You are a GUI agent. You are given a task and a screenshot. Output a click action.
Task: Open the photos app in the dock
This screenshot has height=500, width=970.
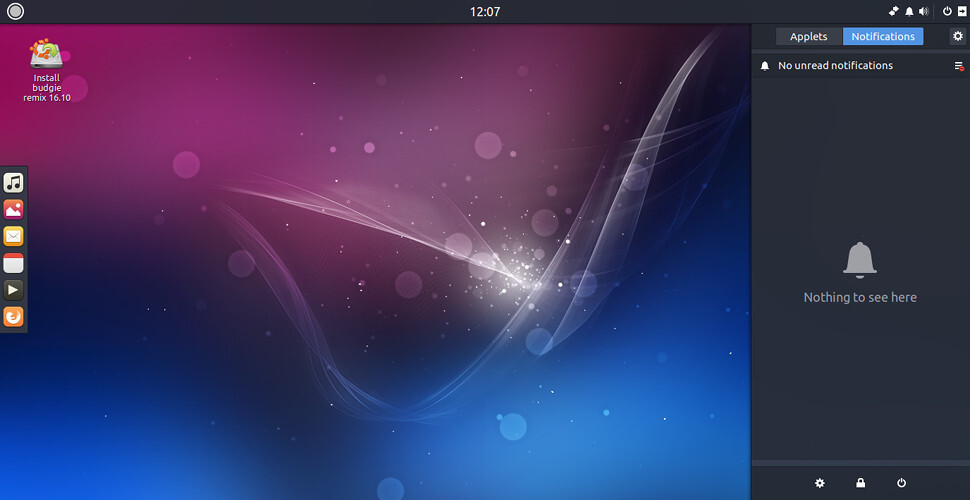(x=14, y=209)
